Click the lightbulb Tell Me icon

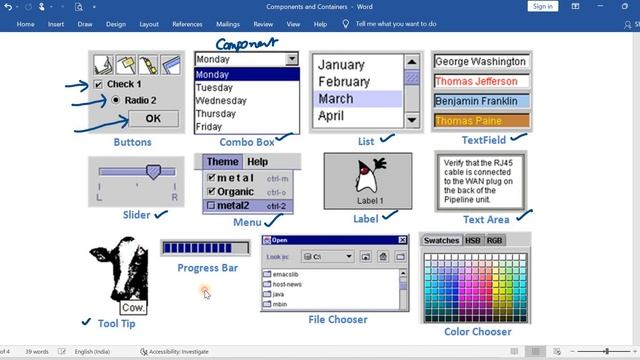345,24
